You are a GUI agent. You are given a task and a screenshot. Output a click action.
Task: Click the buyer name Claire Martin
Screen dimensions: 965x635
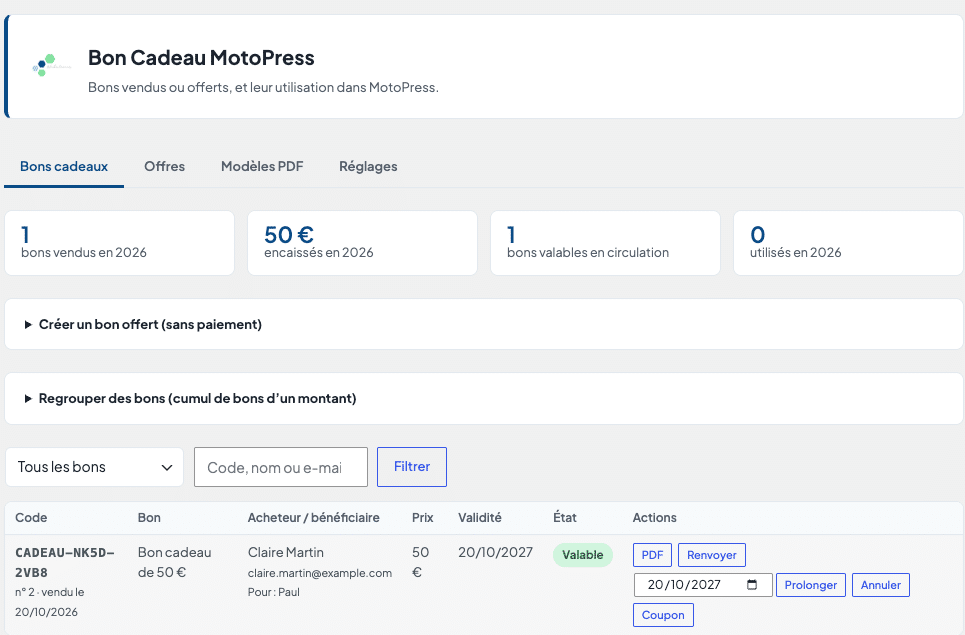pos(286,553)
